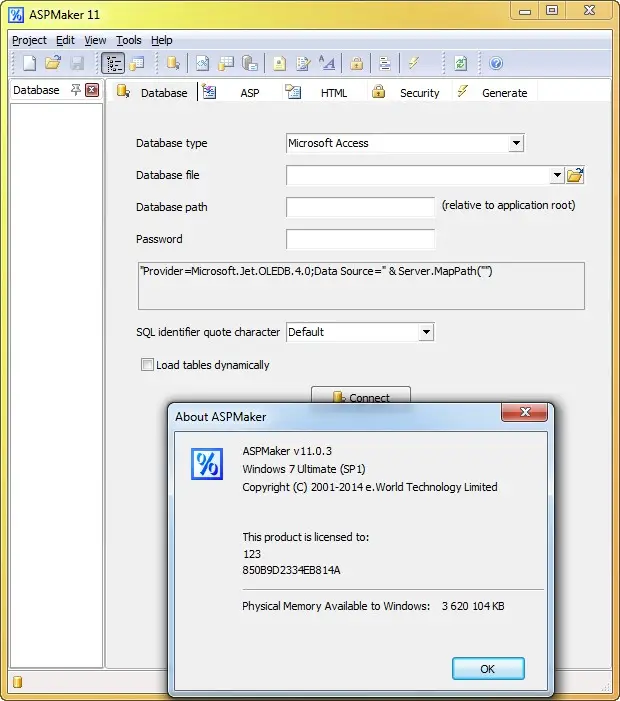Click the license key '850B9D2334EB814A'
This screenshot has width=620, height=701.
pos(291,570)
